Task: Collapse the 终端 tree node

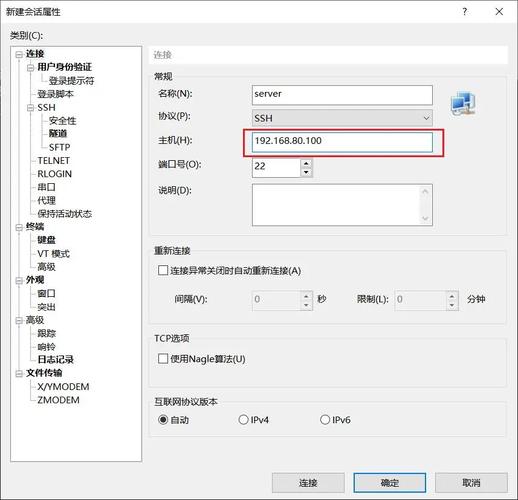Action: click(x=19, y=227)
